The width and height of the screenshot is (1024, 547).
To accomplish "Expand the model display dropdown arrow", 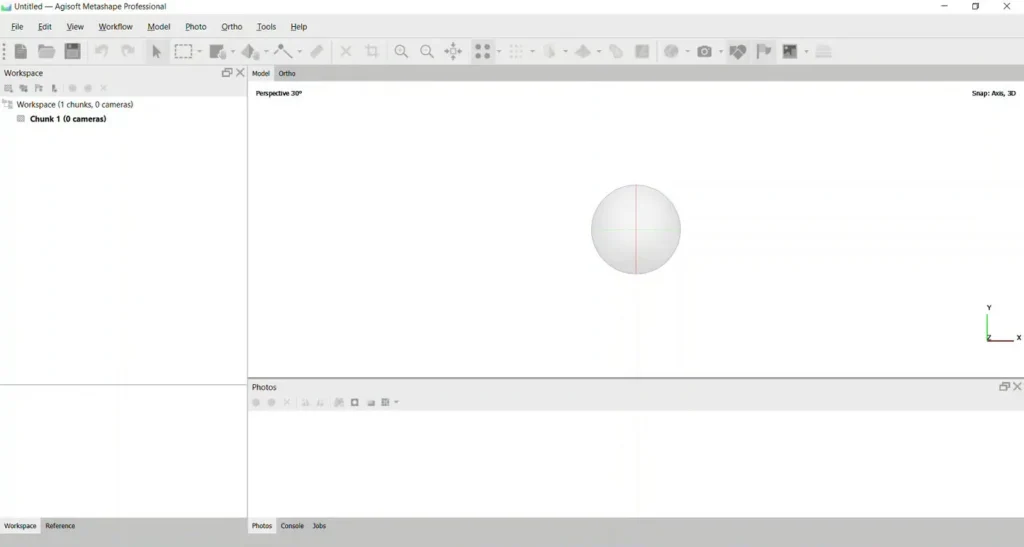I will pos(566,52).
